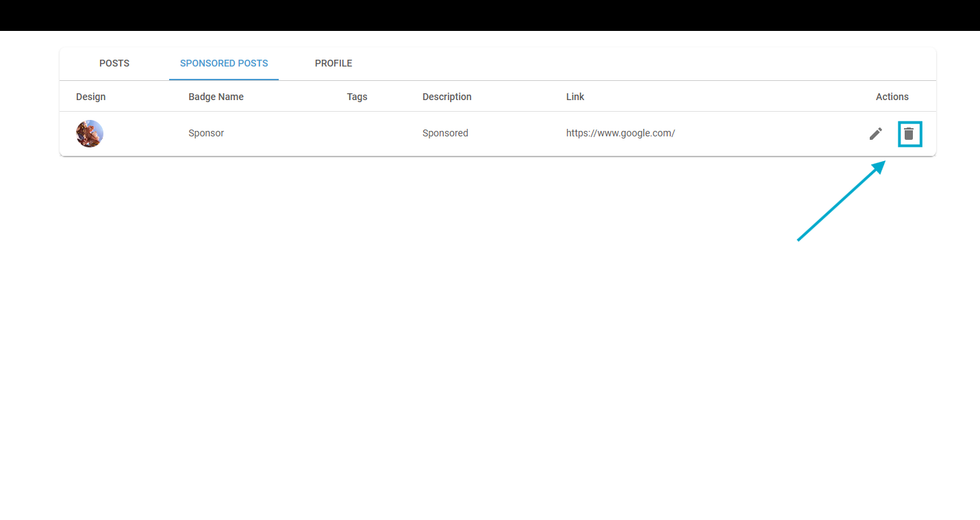Click the Badge Name column header
This screenshot has width=980, height=520.
point(216,97)
